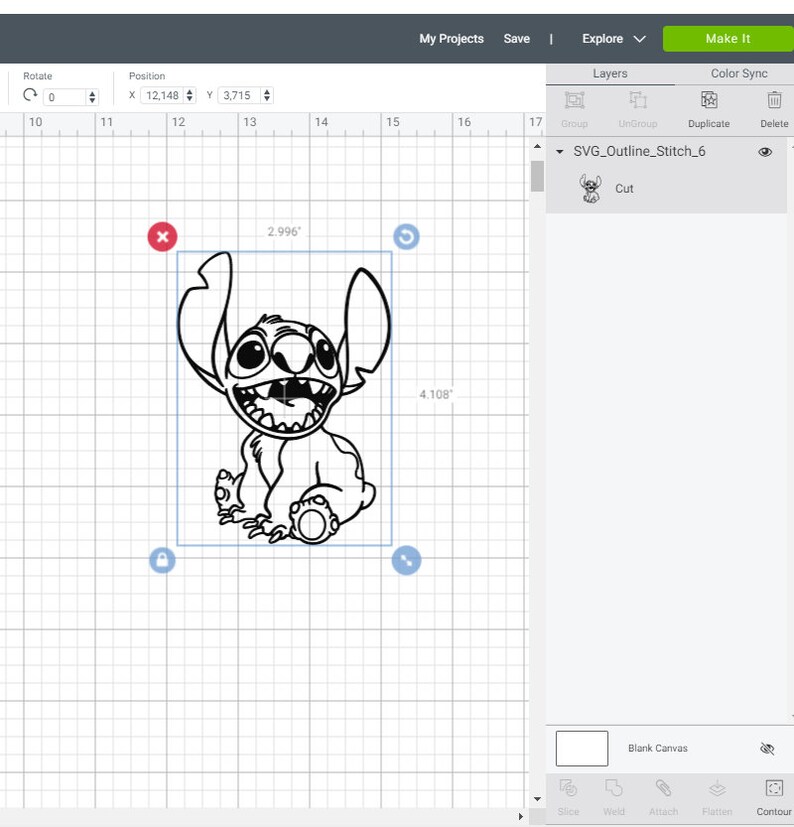Click the red X delete handle on selection

point(162,236)
